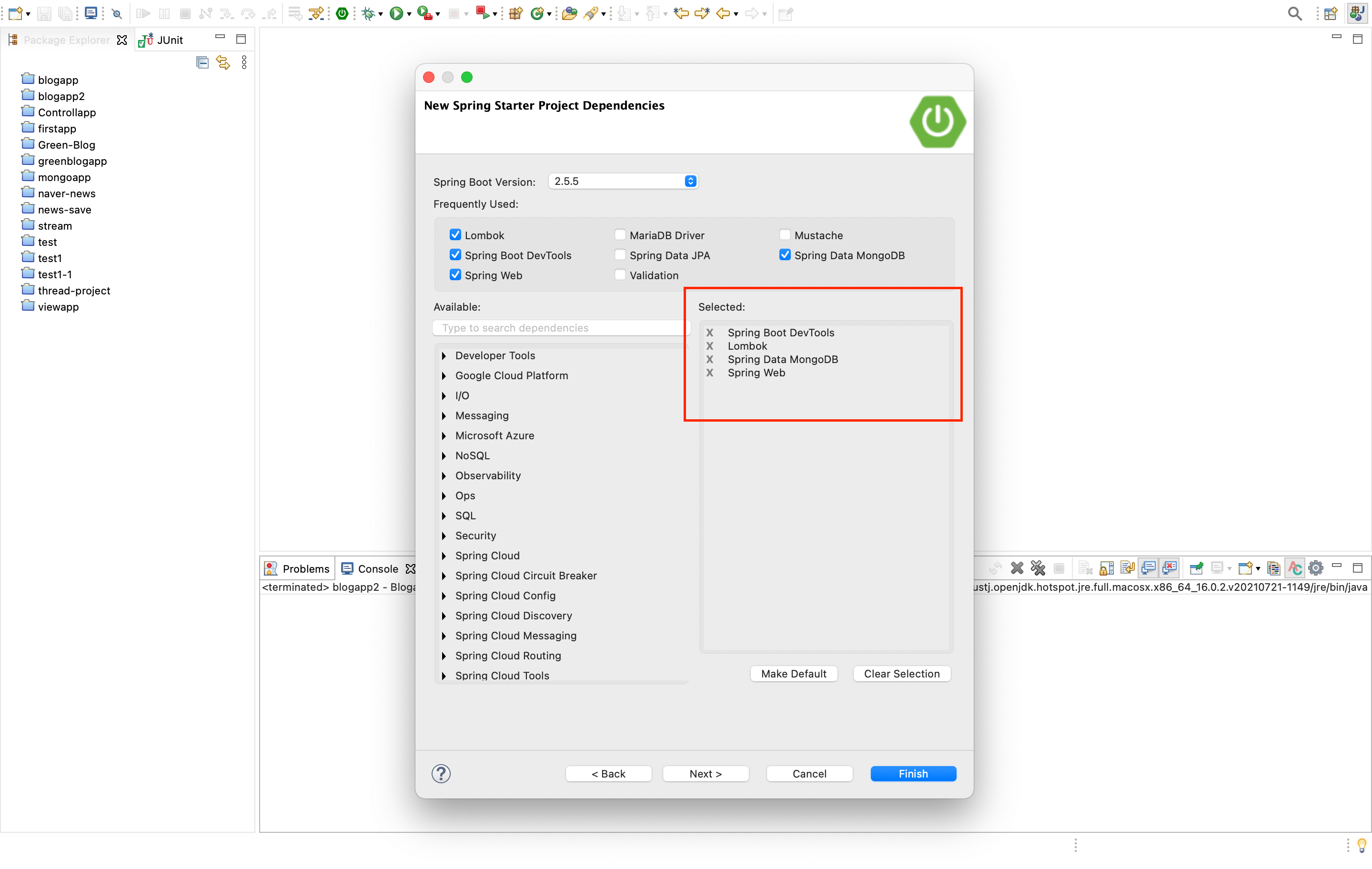Click the help question mark icon in dialog
The width and height of the screenshot is (1372, 869).
coord(441,773)
